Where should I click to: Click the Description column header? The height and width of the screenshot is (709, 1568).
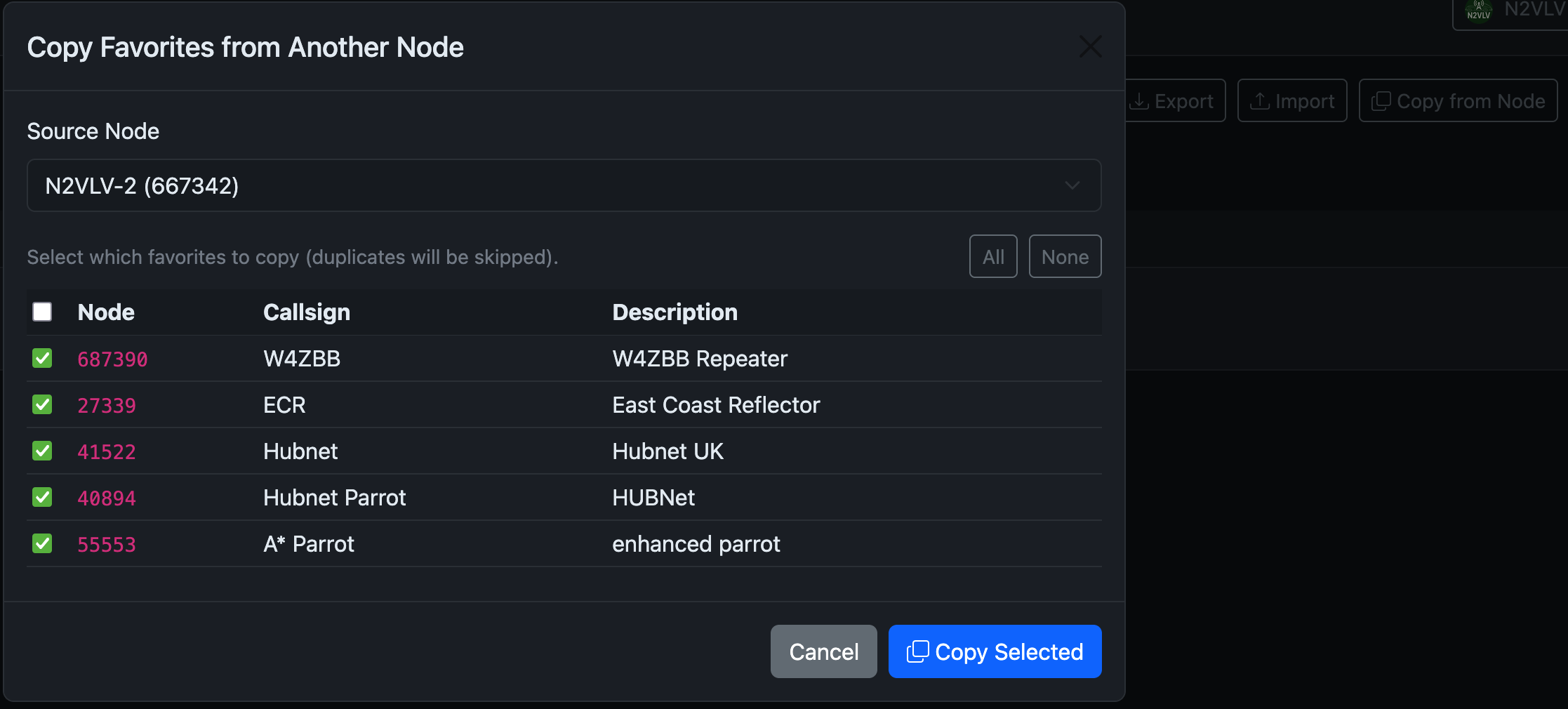pos(675,312)
